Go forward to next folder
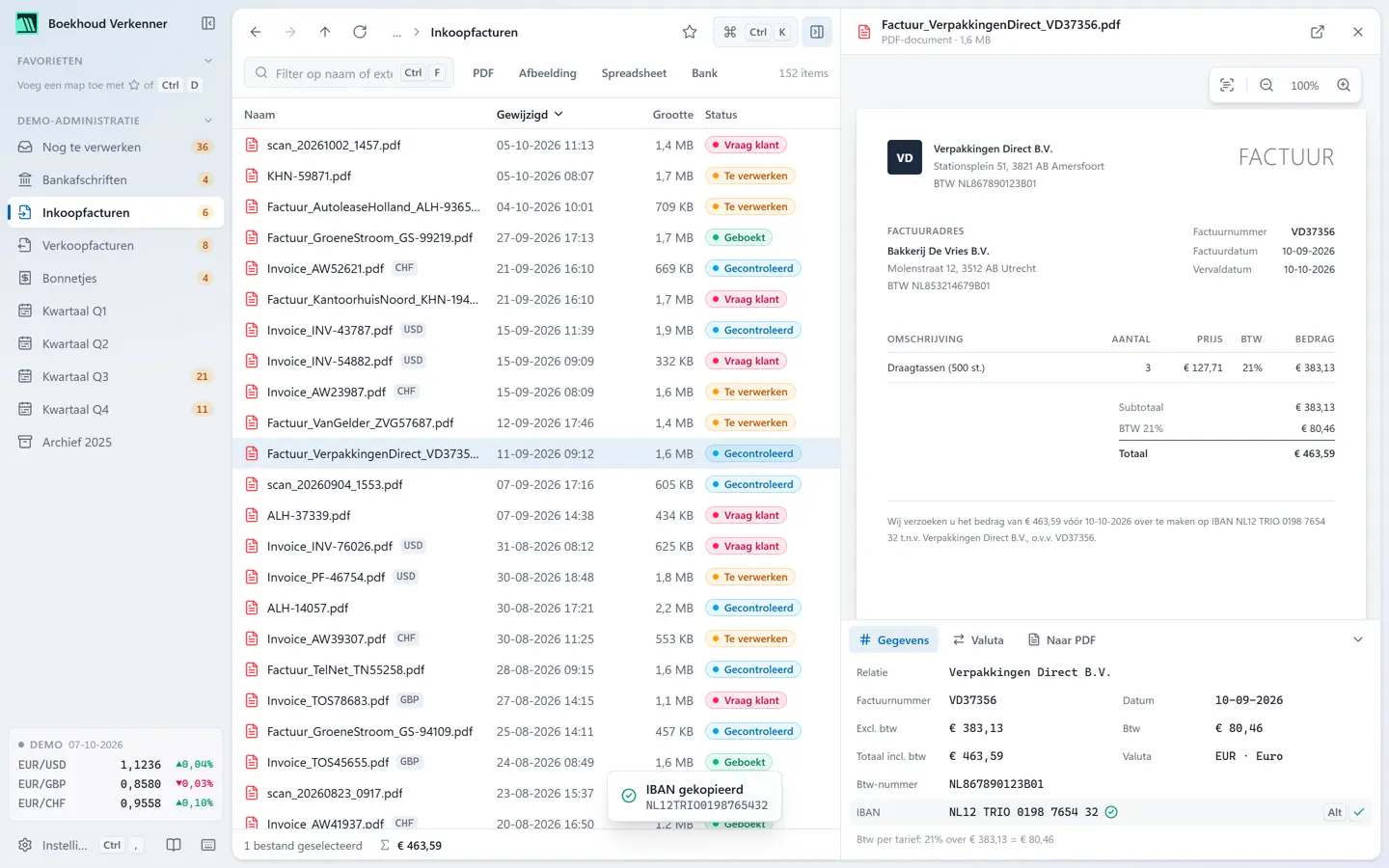This screenshot has height=868, width=1389. click(x=290, y=32)
